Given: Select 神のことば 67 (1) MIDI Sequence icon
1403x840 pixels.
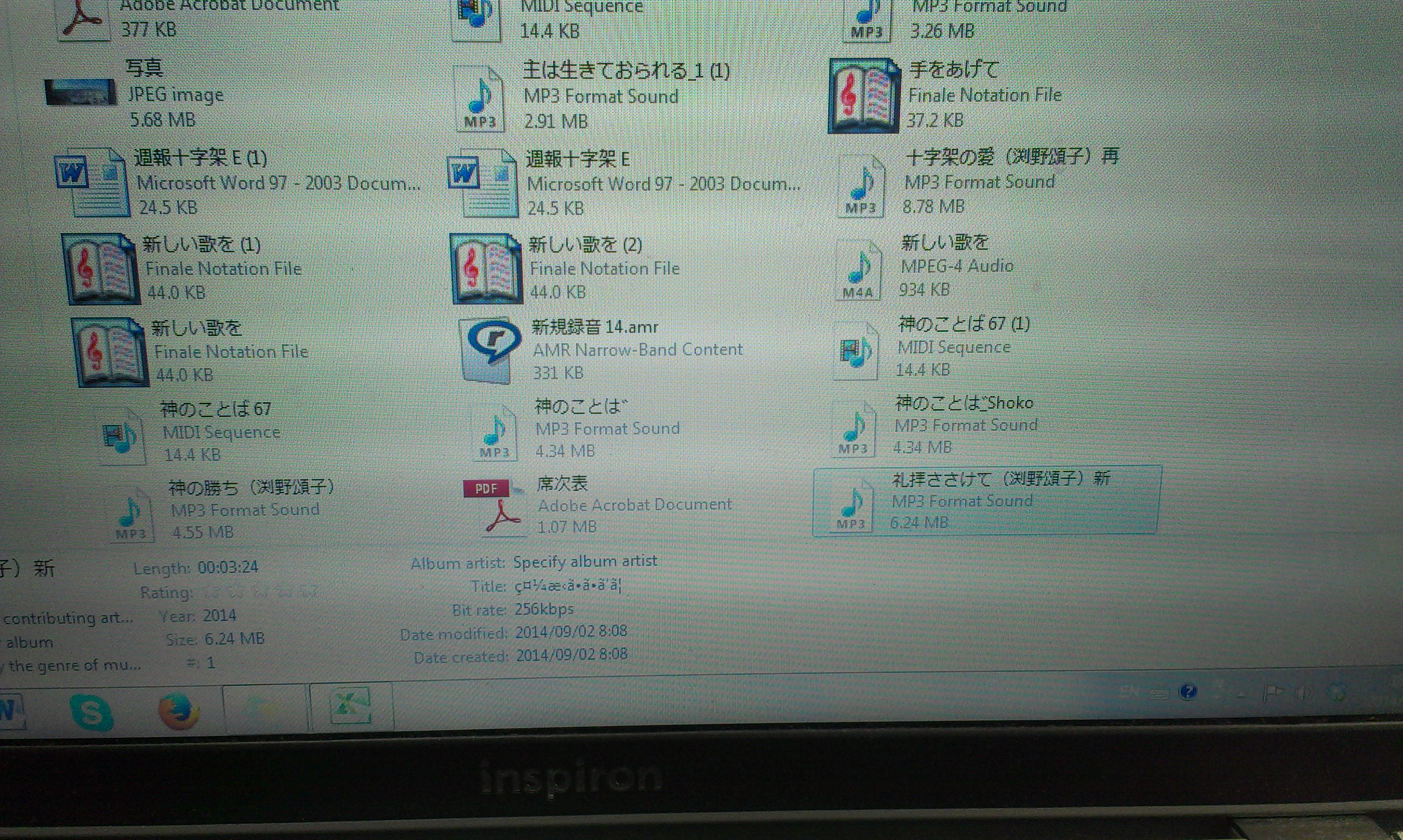Looking at the screenshot, I should click(855, 350).
